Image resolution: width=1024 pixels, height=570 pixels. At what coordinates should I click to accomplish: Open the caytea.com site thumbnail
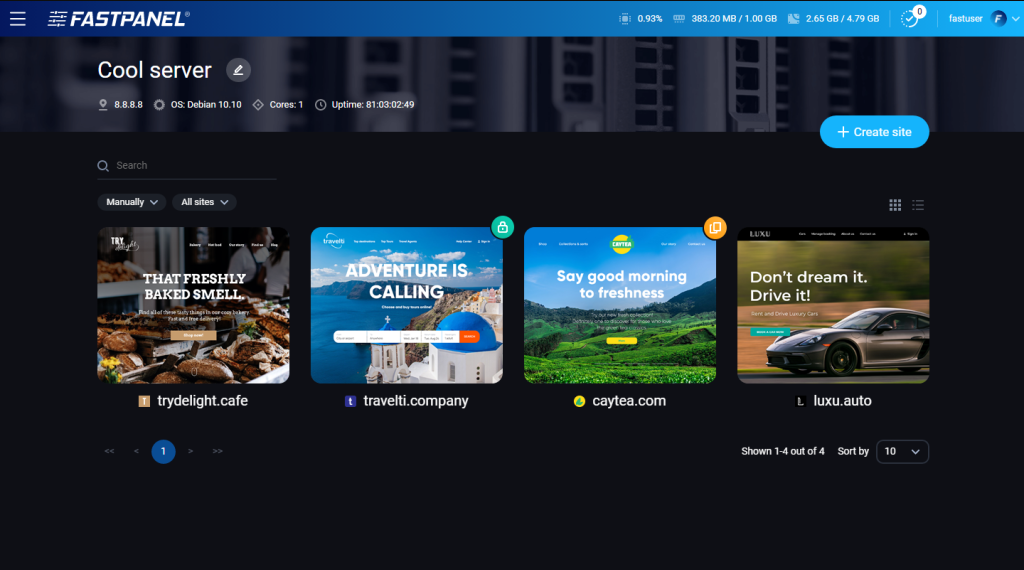(x=620, y=306)
